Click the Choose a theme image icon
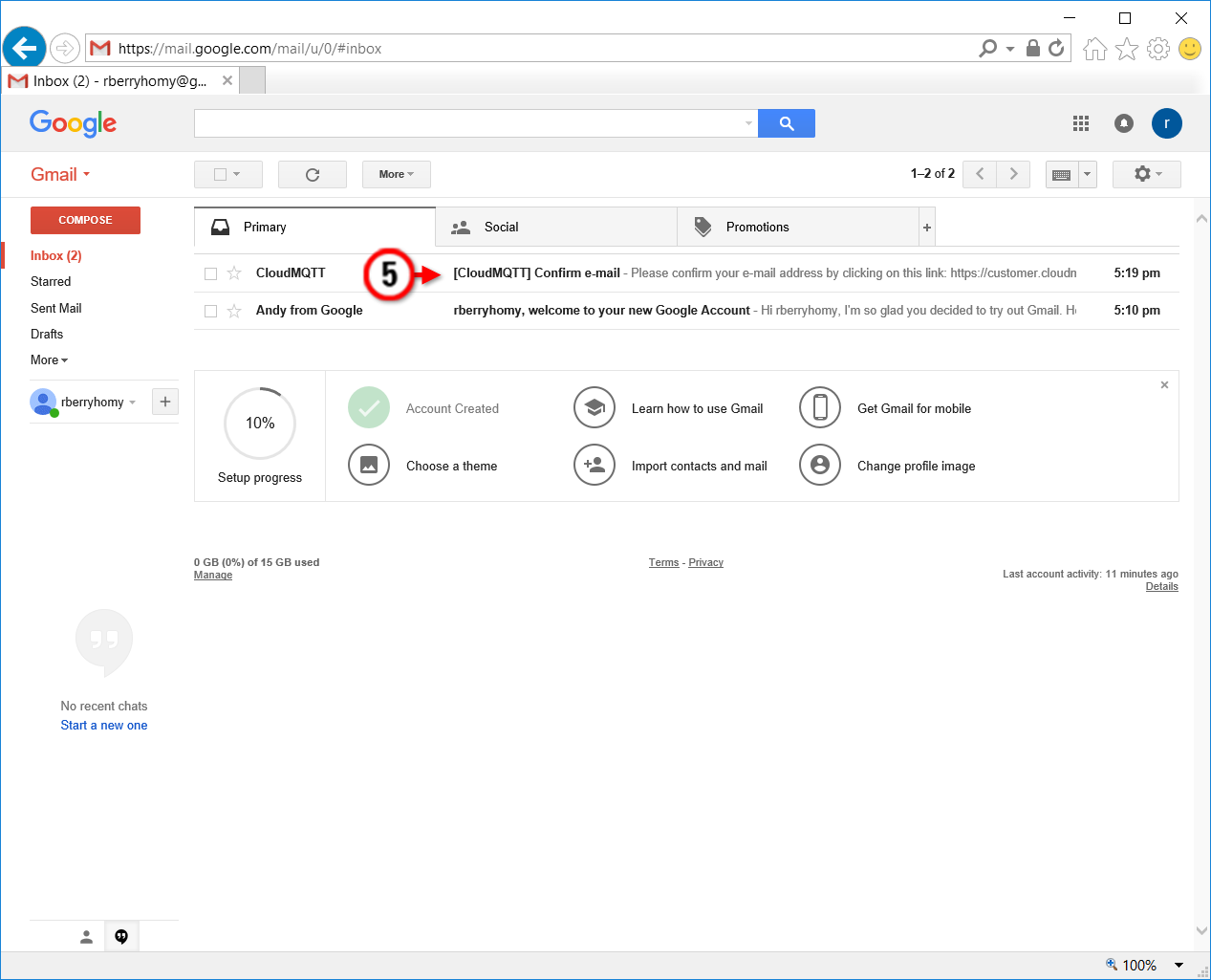This screenshot has width=1211, height=980. [x=369, y=466]
